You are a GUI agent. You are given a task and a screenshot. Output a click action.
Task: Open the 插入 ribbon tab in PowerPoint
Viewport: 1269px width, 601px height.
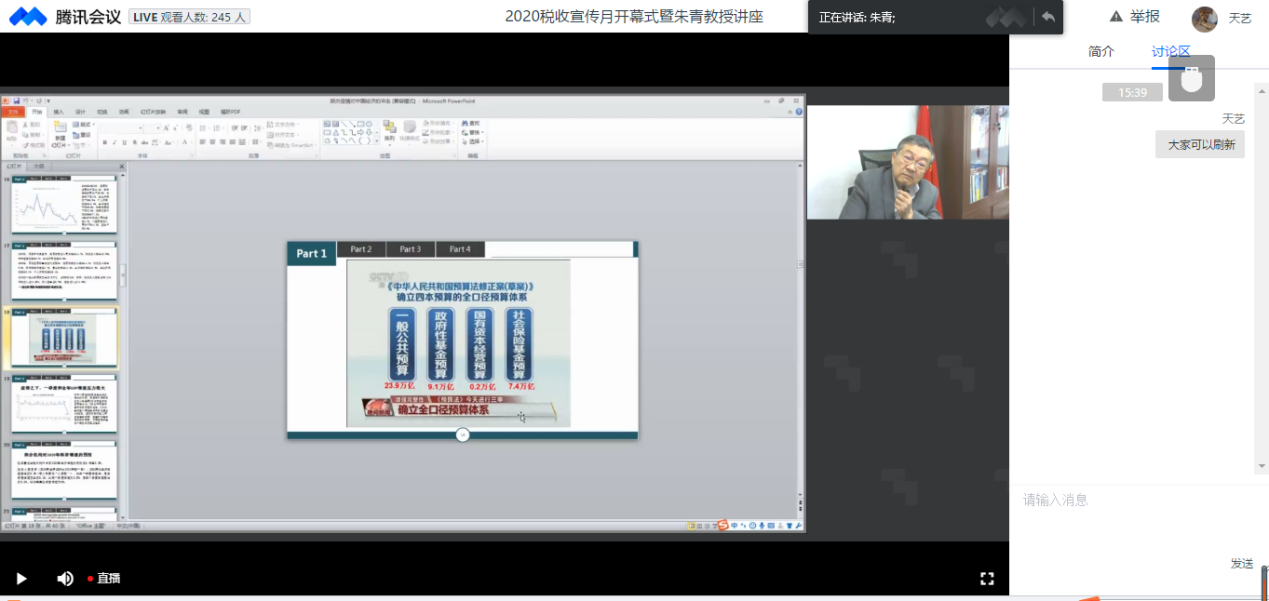[x=58, y=112]
